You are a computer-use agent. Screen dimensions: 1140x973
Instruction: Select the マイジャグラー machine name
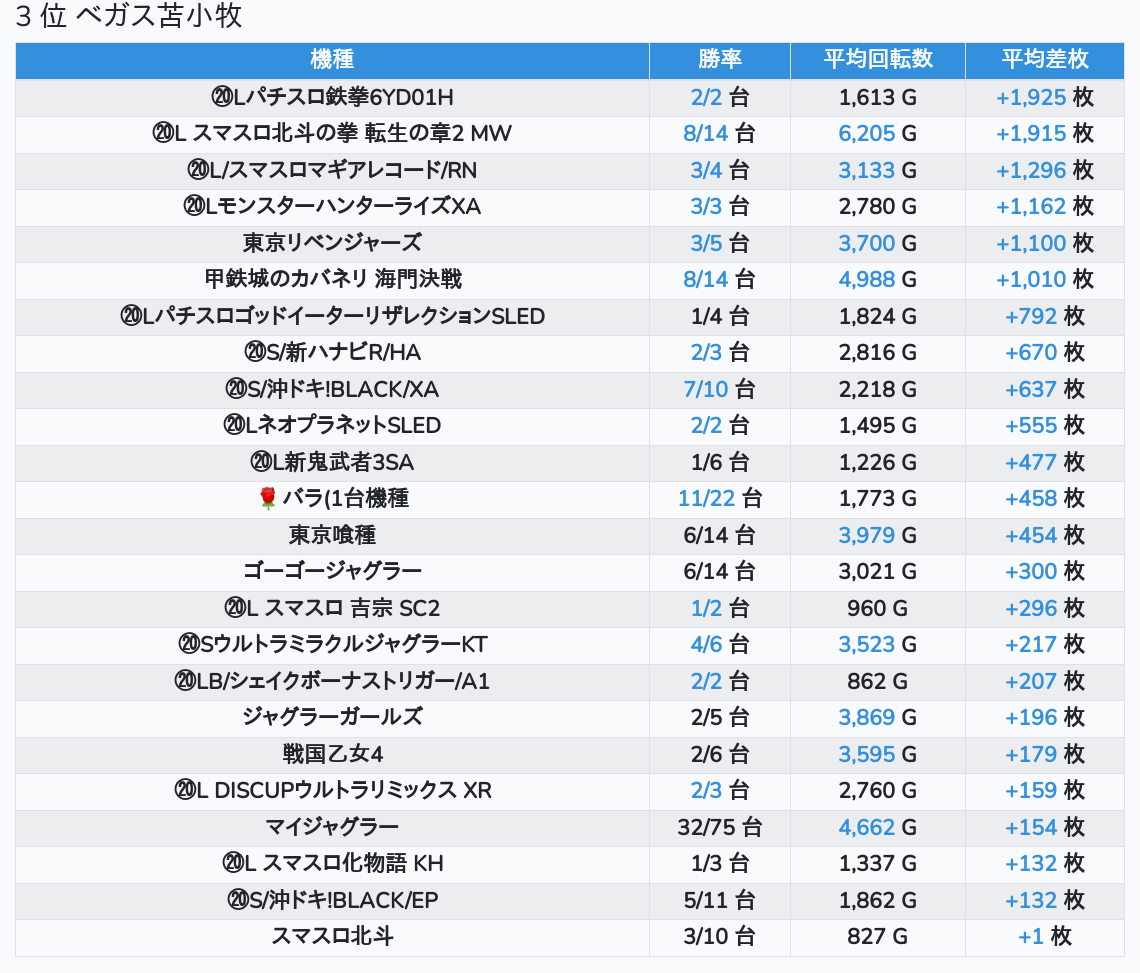coord(332,827)
